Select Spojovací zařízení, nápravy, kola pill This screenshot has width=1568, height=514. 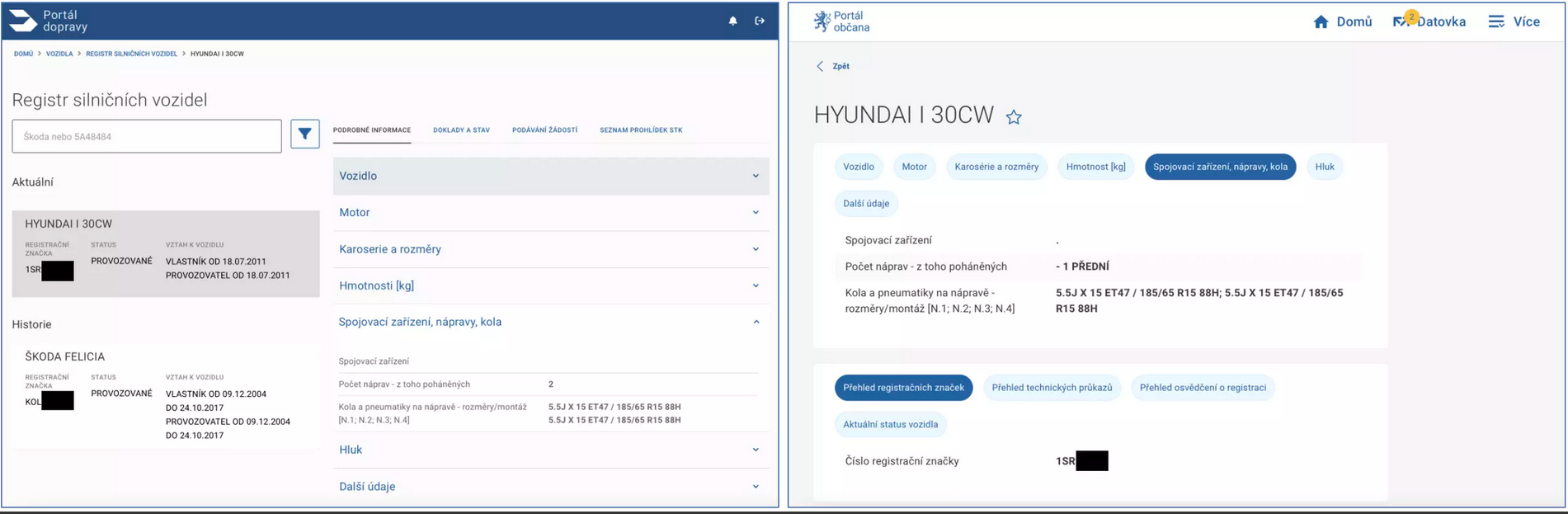click(1220, 167)
